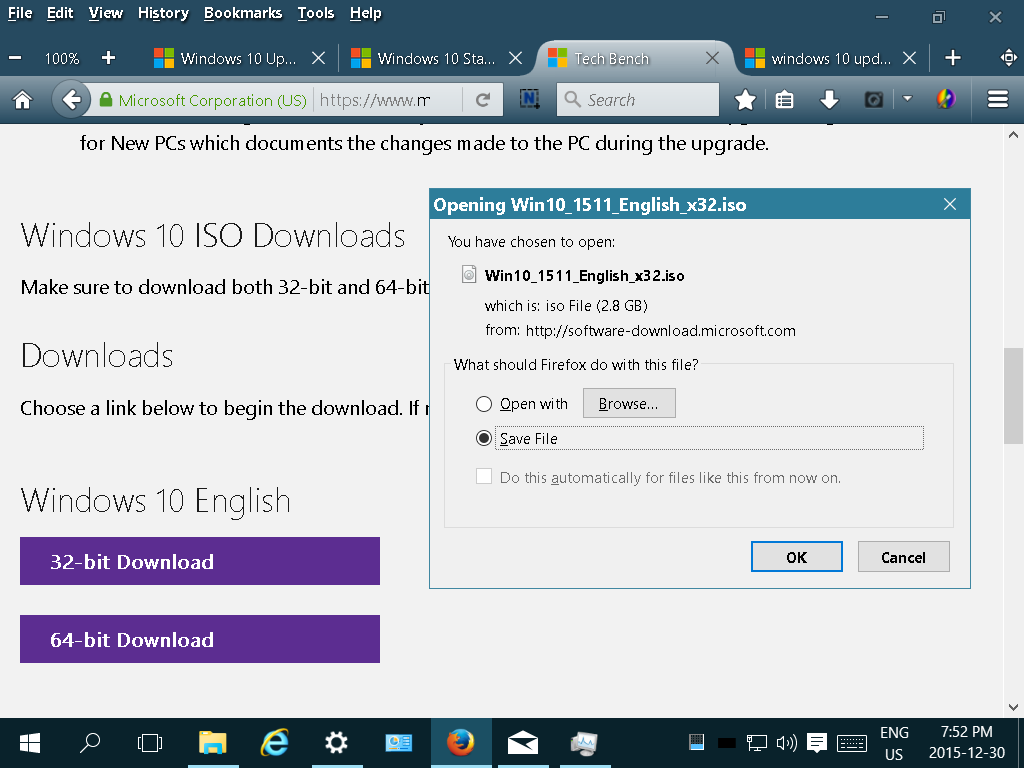Viewport: 1024px width, 768px height.
Task: Open Action Center notifications icon
Action: [x=816, y=743]
